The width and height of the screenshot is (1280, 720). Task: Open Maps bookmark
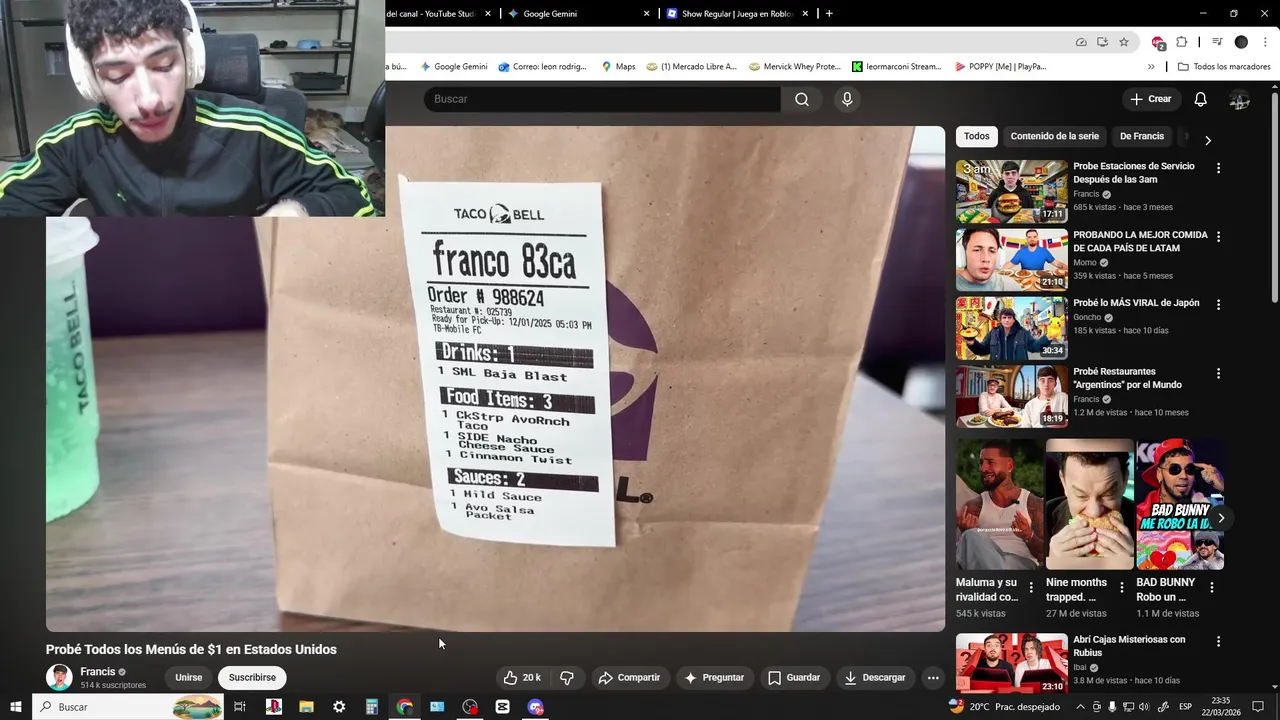(618, 67)
